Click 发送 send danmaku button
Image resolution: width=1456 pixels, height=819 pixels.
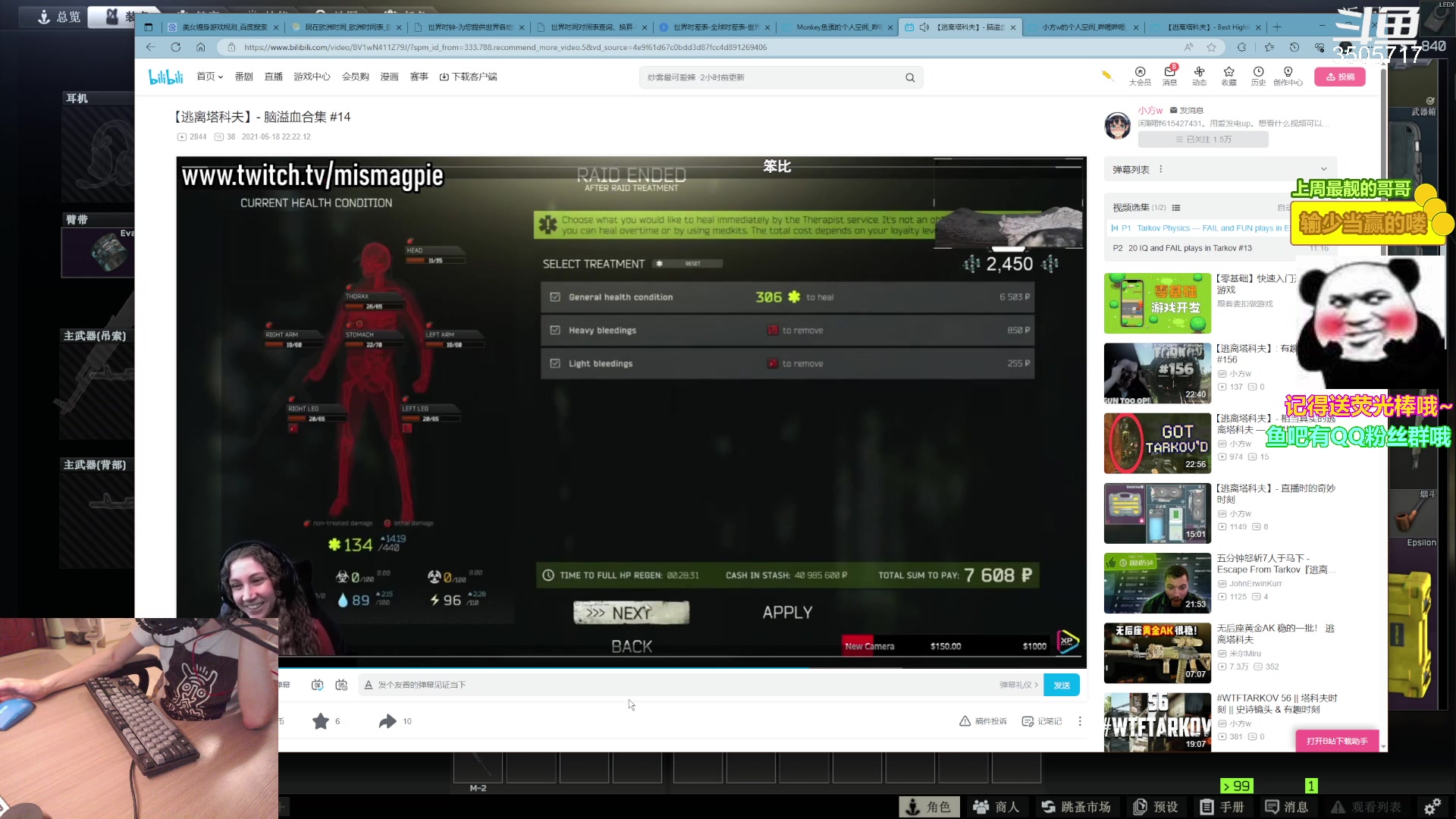pos(1062,685)
